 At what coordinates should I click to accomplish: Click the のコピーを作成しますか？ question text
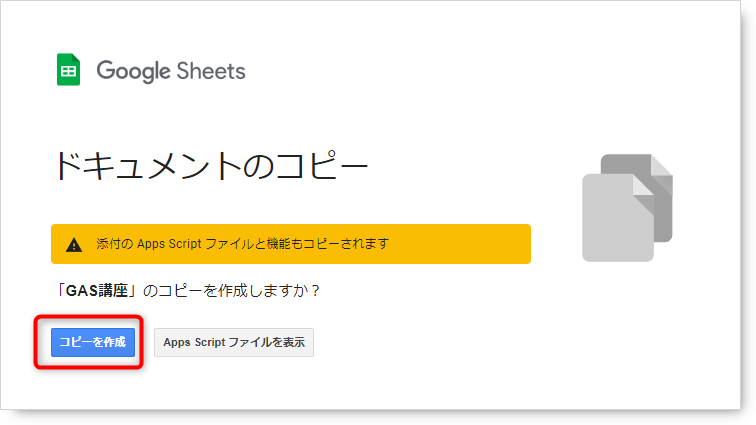(232, 291)
